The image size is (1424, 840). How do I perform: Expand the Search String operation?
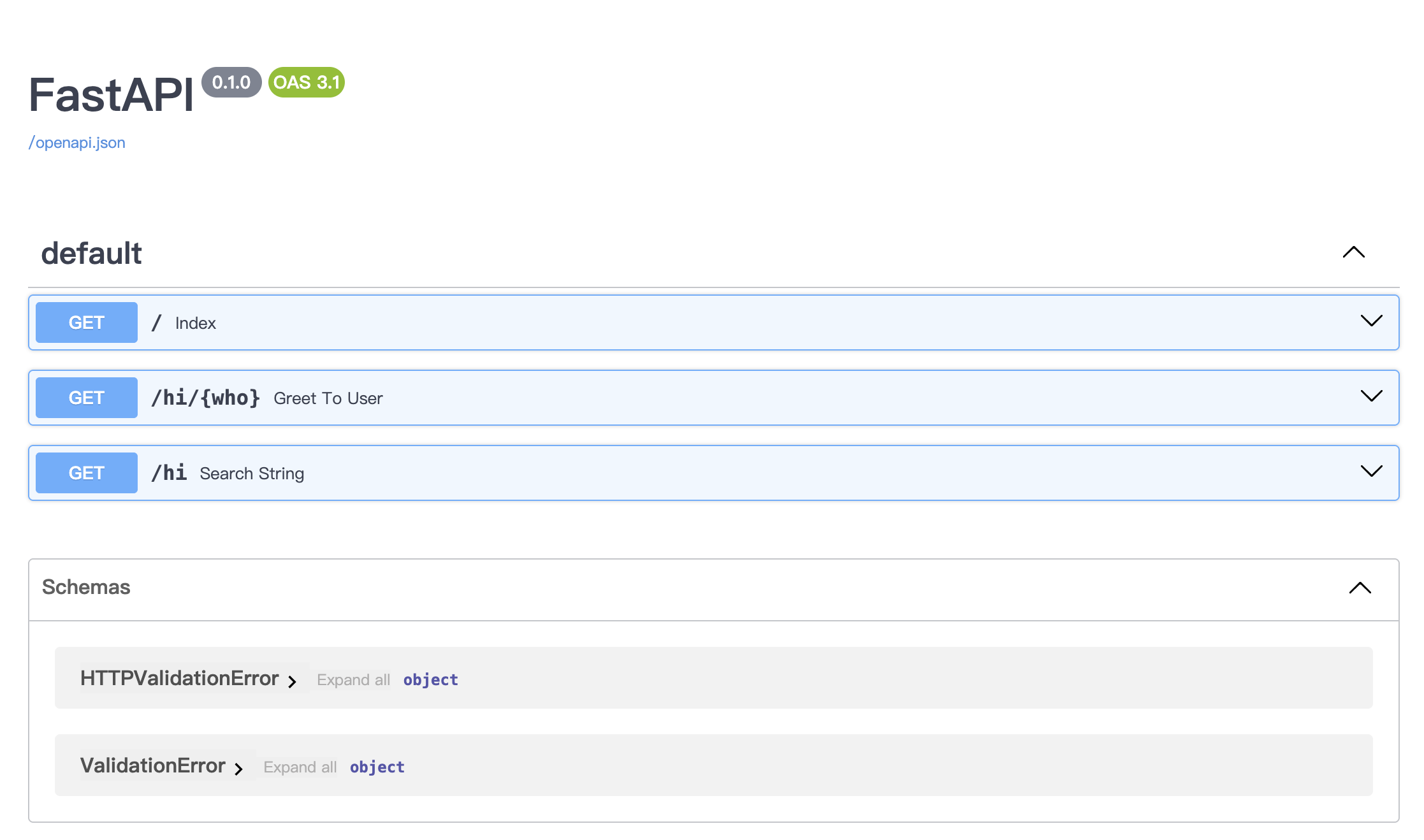[x=1372, y=472]
